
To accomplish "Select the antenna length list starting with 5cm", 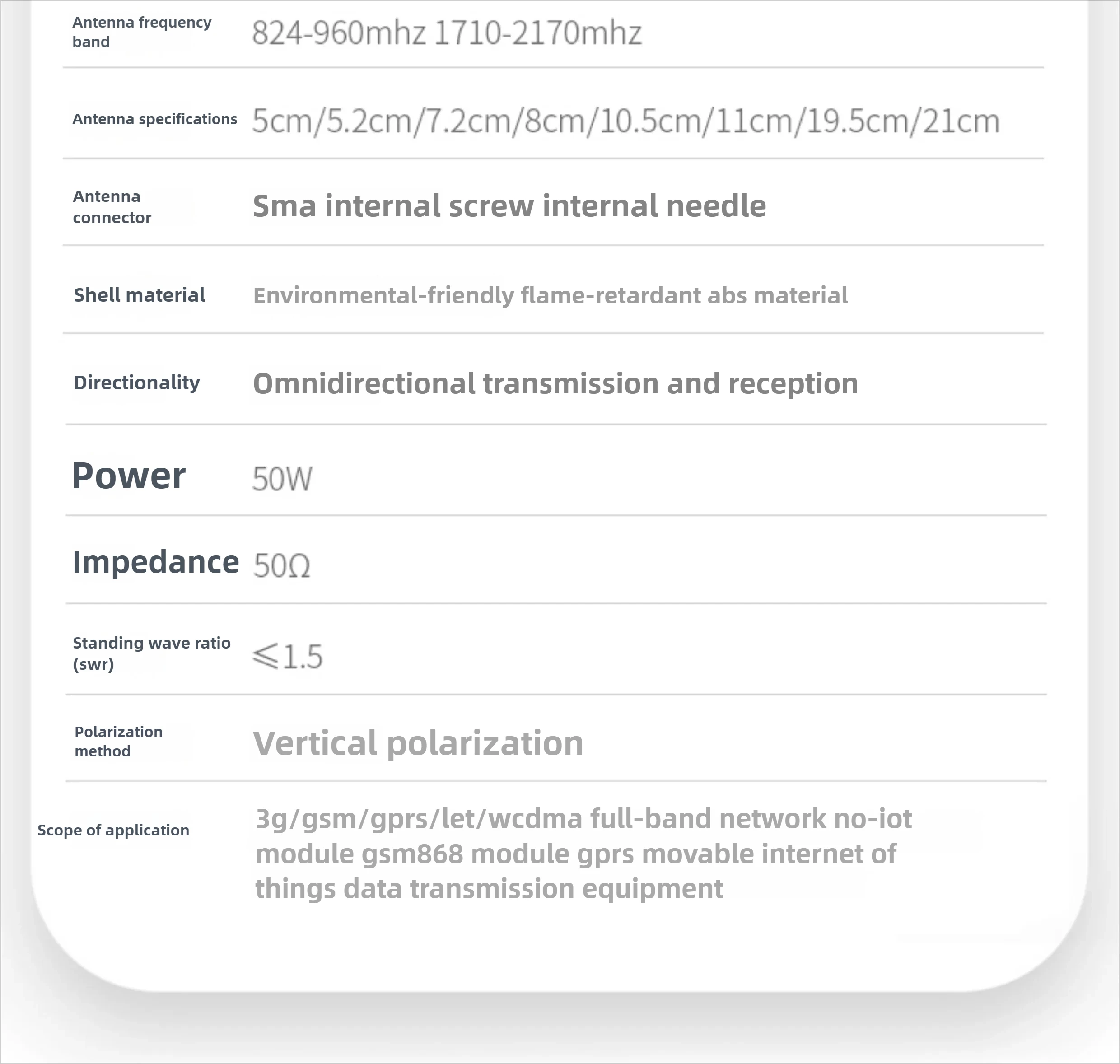I will 625,121.
